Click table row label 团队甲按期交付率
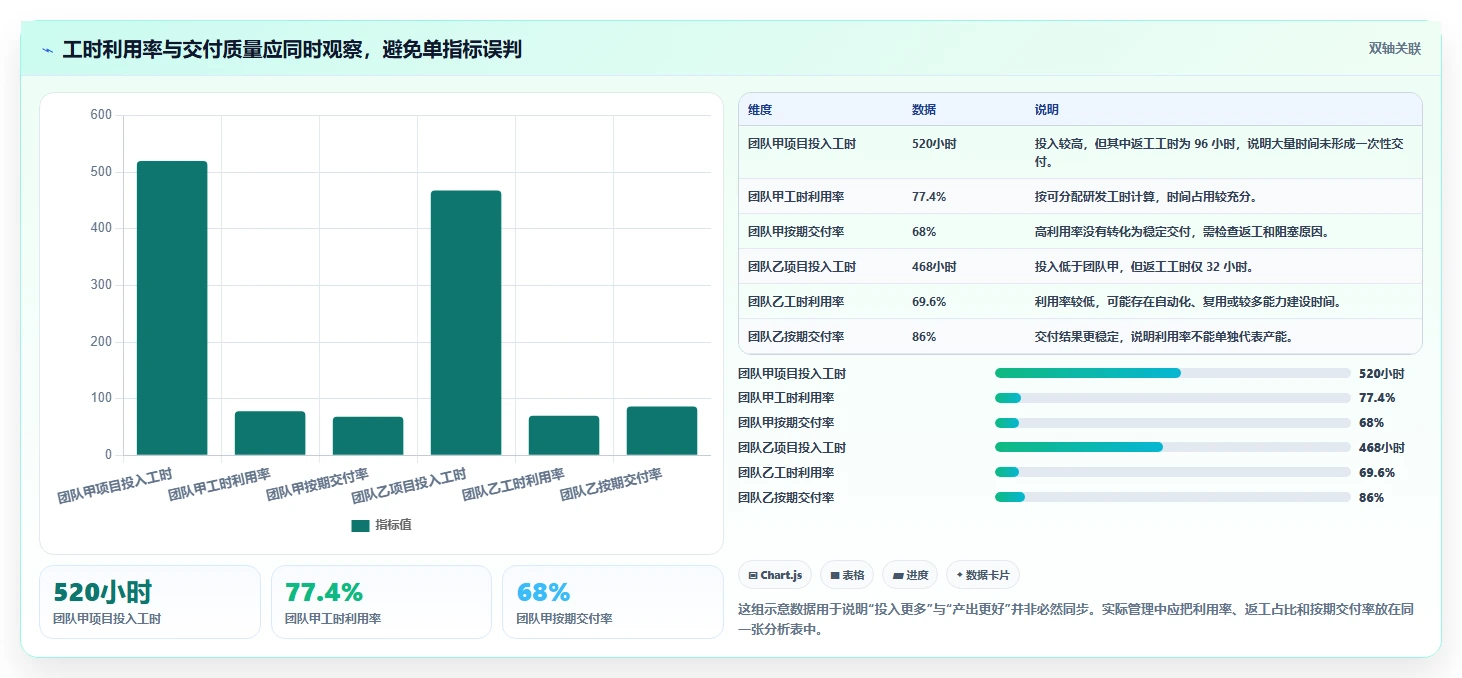Viewport: 1462px width, 678px height. 796,232
